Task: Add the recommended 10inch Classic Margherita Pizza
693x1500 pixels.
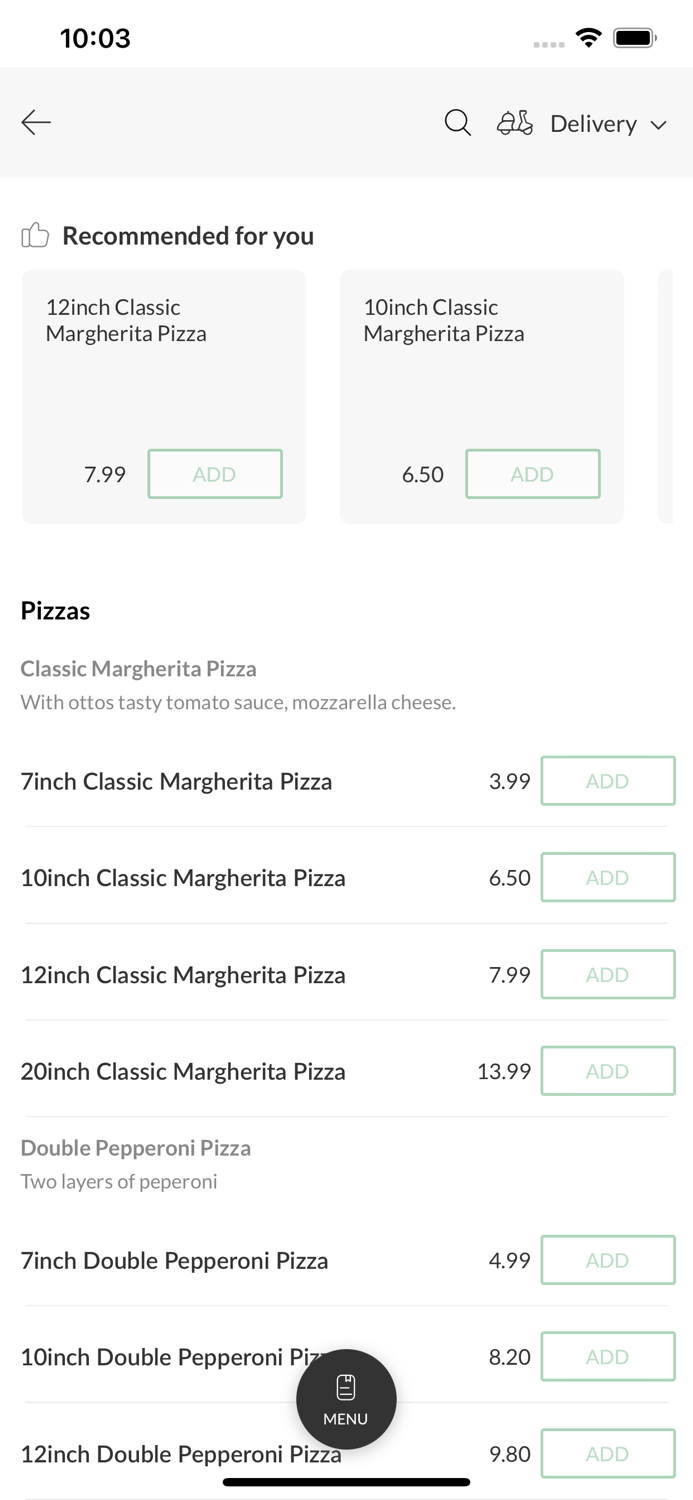Action: (x=533, y=473)
